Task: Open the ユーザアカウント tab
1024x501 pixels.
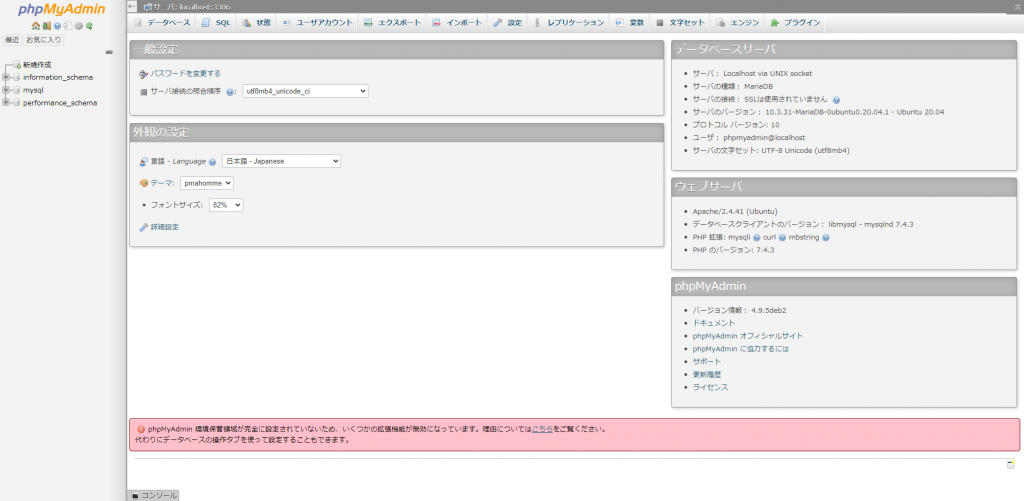Action: (x=317, y=23)
